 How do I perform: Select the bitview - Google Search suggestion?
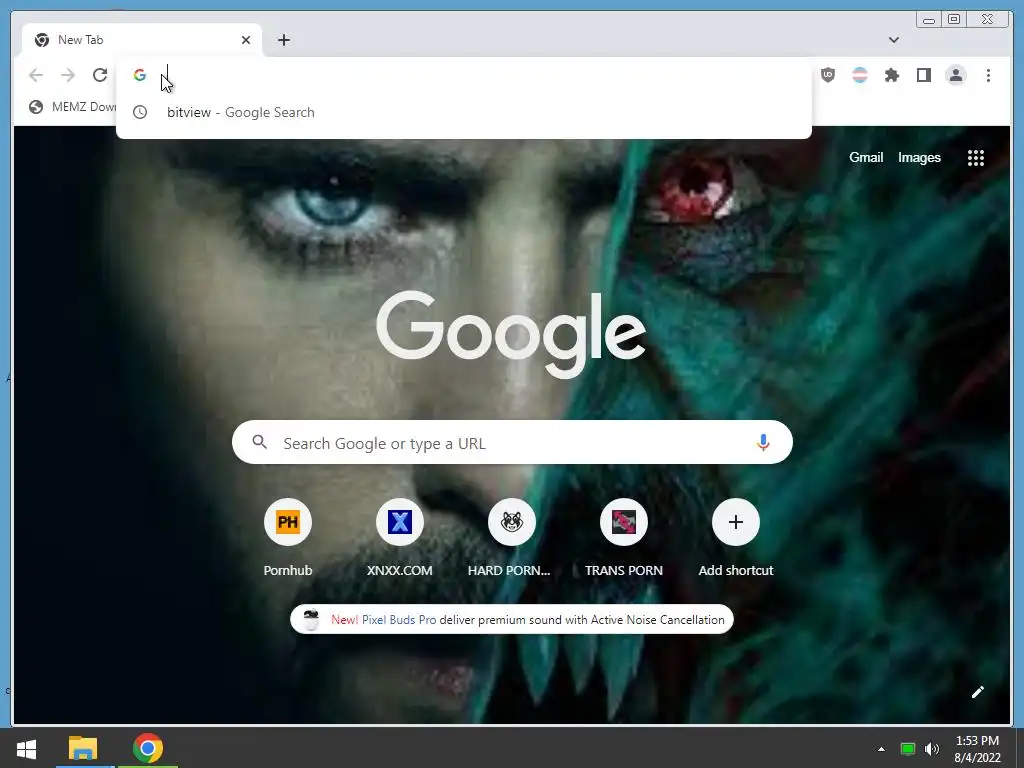(x=464, y=112)
